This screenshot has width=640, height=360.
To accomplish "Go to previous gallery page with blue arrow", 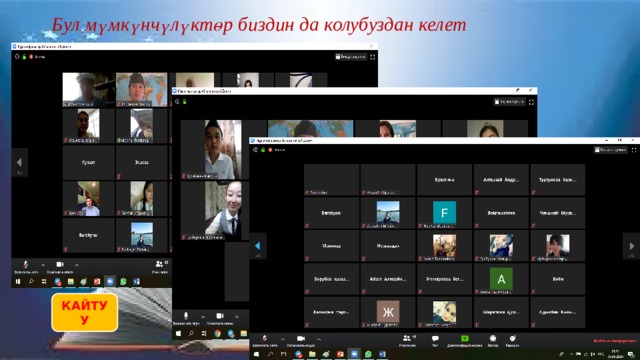I will pos(258,246).
